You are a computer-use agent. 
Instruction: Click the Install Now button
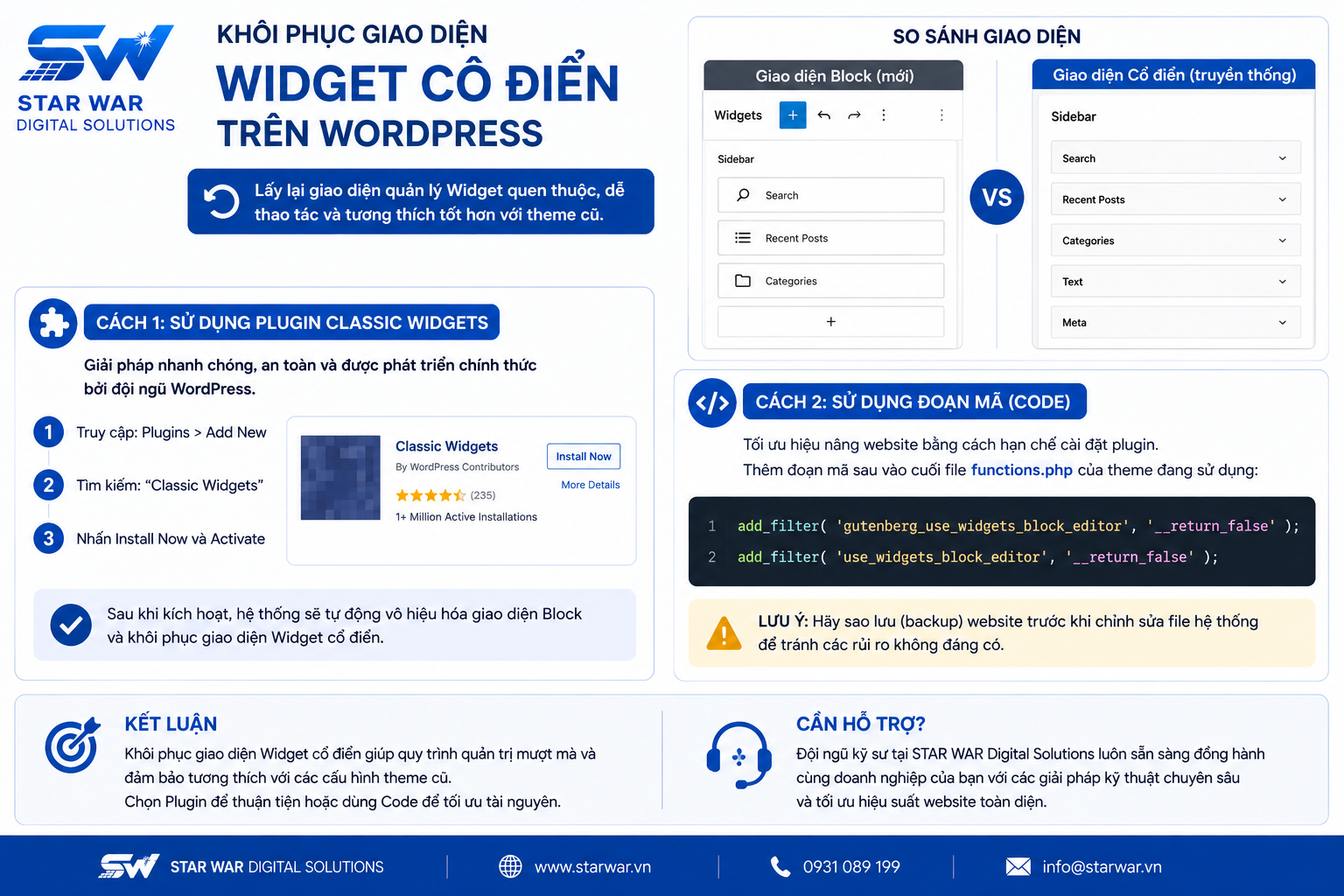584,457
